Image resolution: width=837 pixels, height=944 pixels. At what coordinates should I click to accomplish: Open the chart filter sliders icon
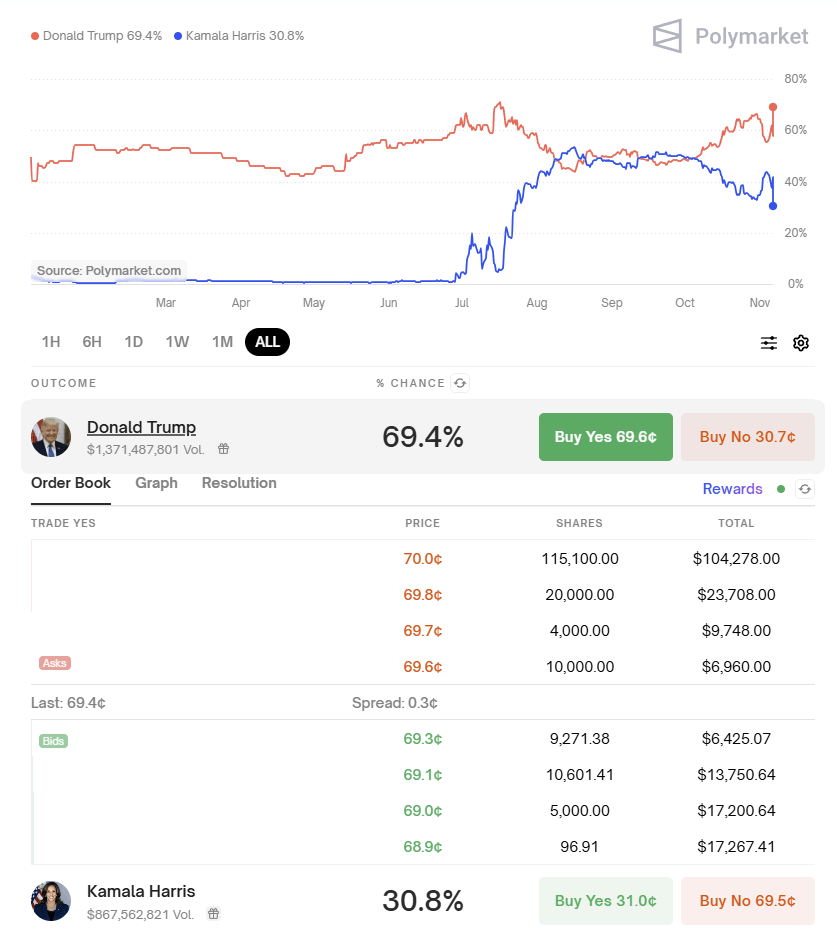tap(768, 343)
